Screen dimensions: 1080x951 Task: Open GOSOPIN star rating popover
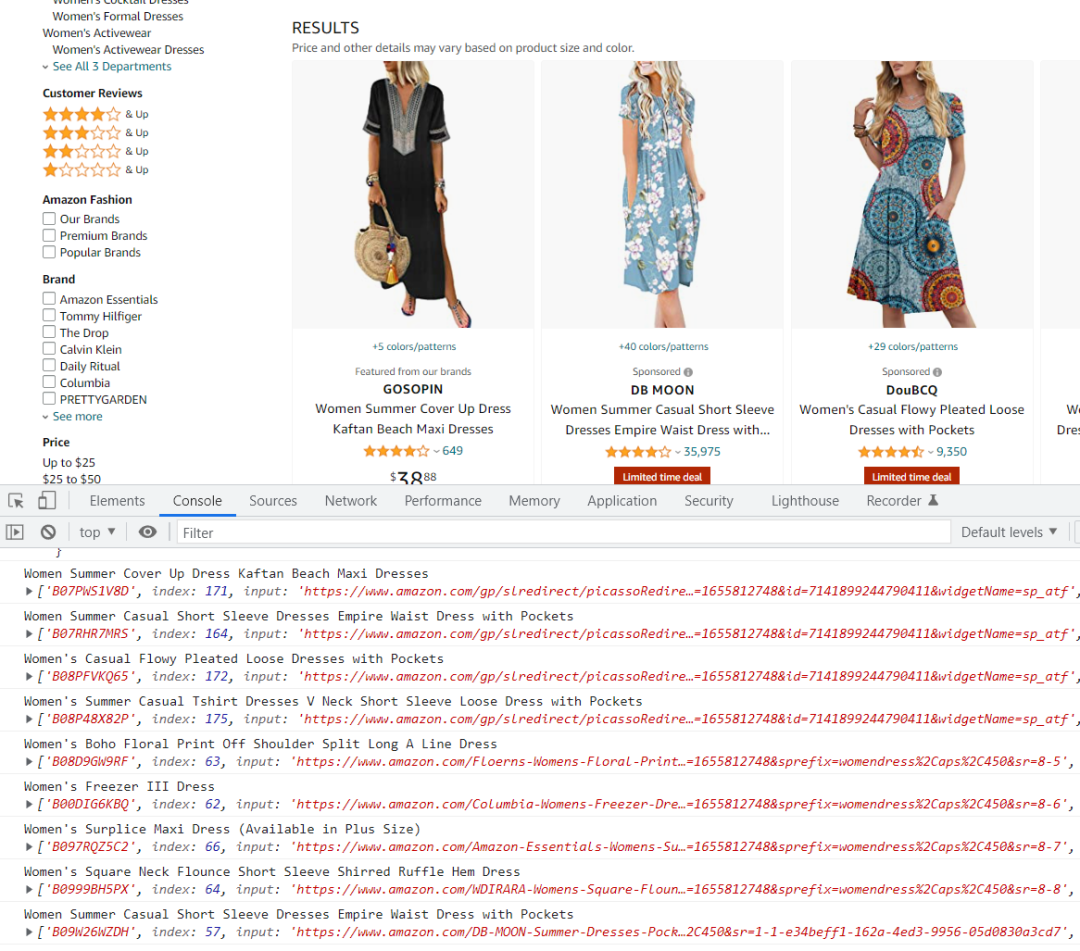[401, 451]
